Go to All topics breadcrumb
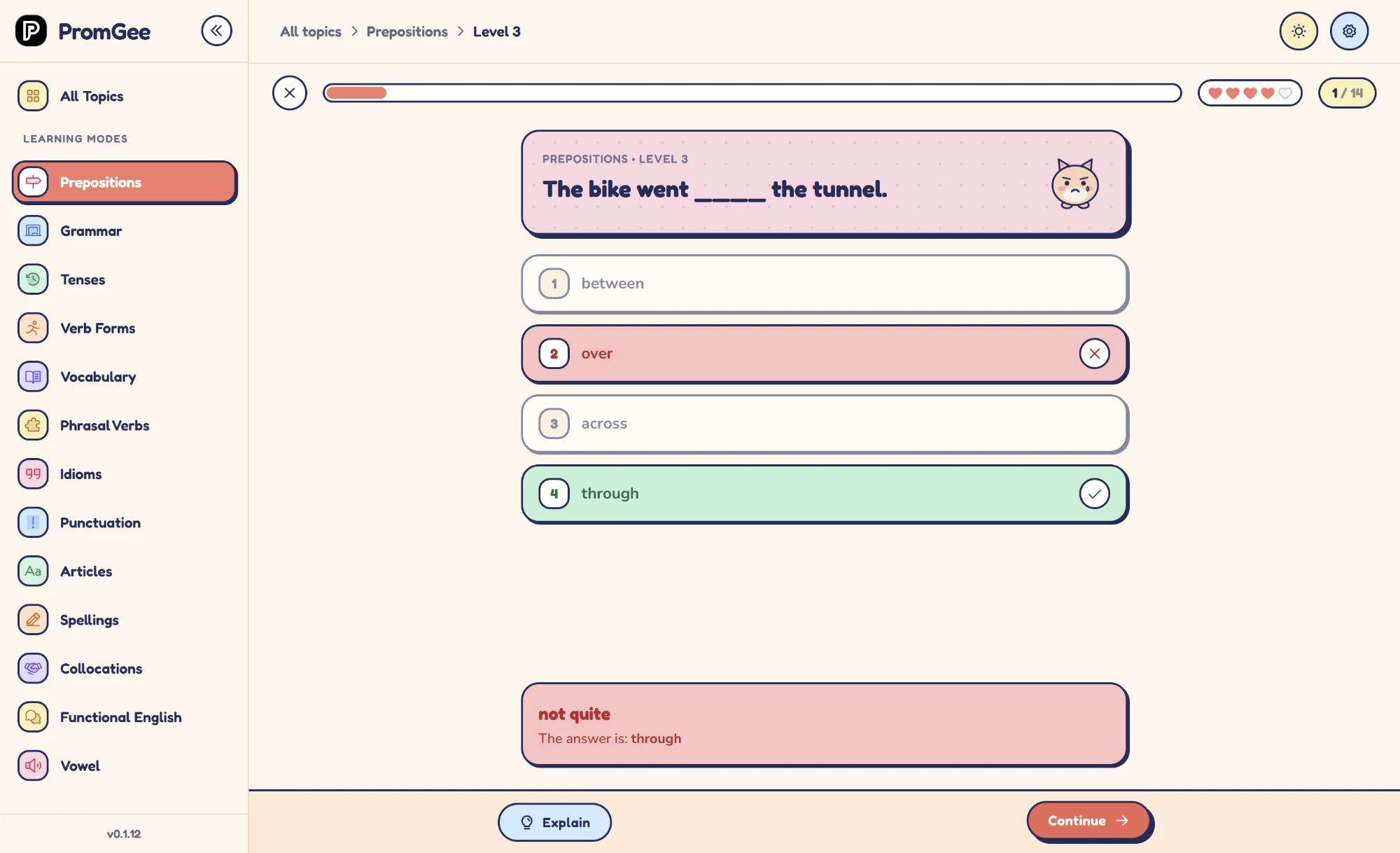Screen dimensions: 1400x853 (x=311, y=32)
